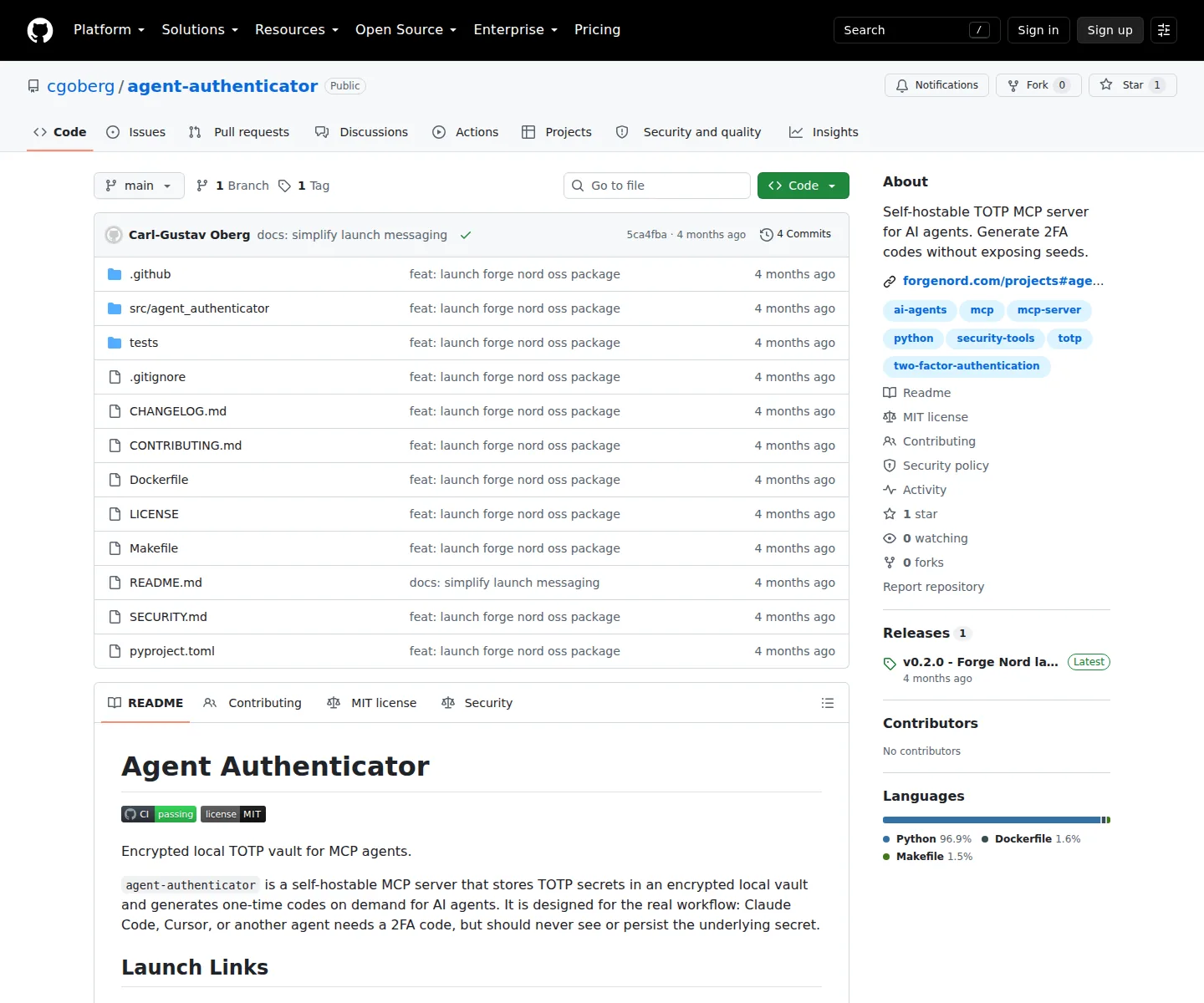Switch to the Insights tab

tap(824, 132)
